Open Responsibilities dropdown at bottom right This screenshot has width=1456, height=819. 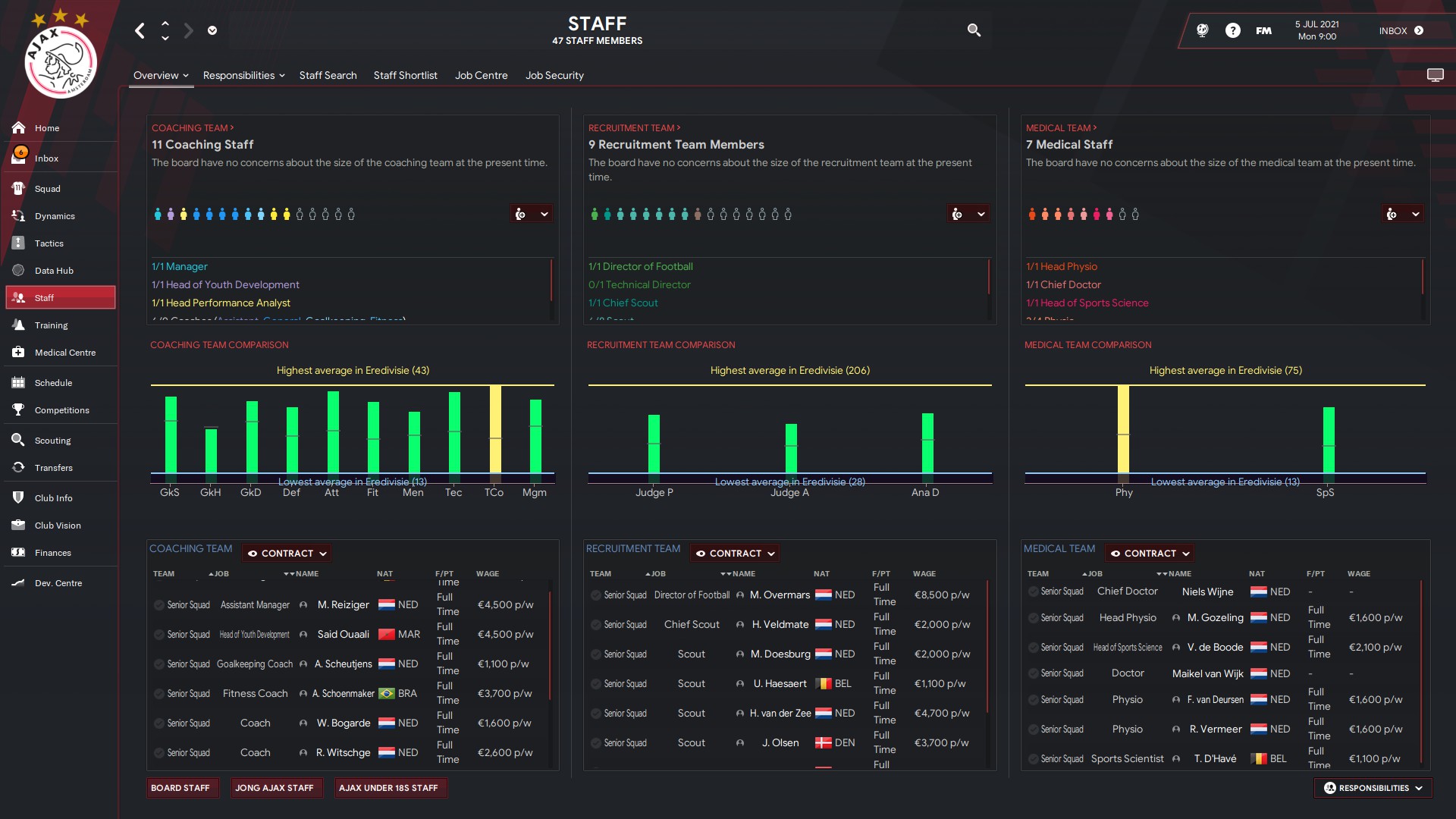pyautogui.click(x=1373, y=788)
